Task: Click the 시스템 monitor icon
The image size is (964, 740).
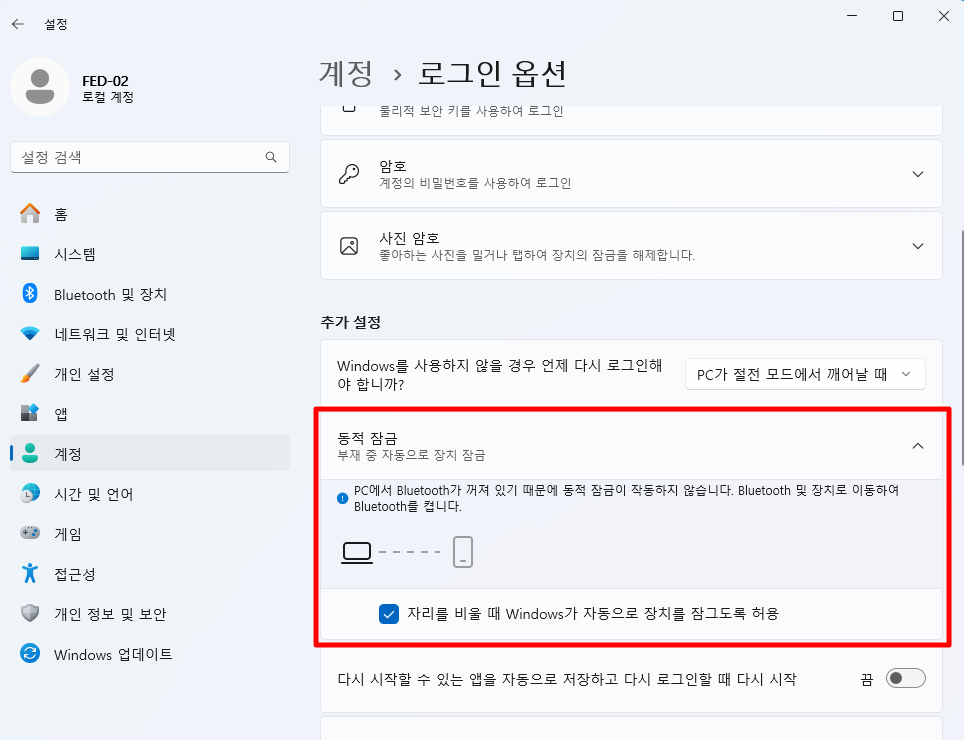Action: click(30, 254)
